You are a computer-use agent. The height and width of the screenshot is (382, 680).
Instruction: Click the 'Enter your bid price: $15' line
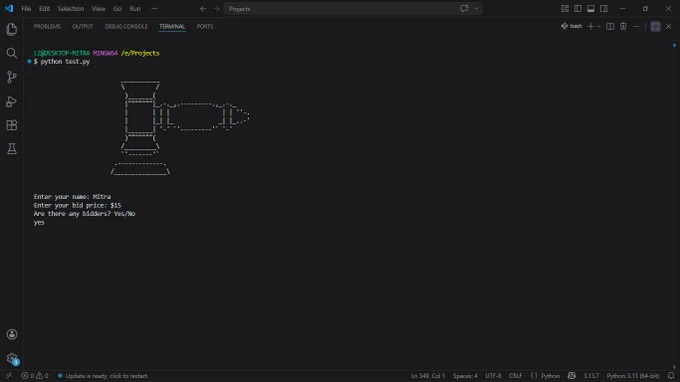pos(77,206)
